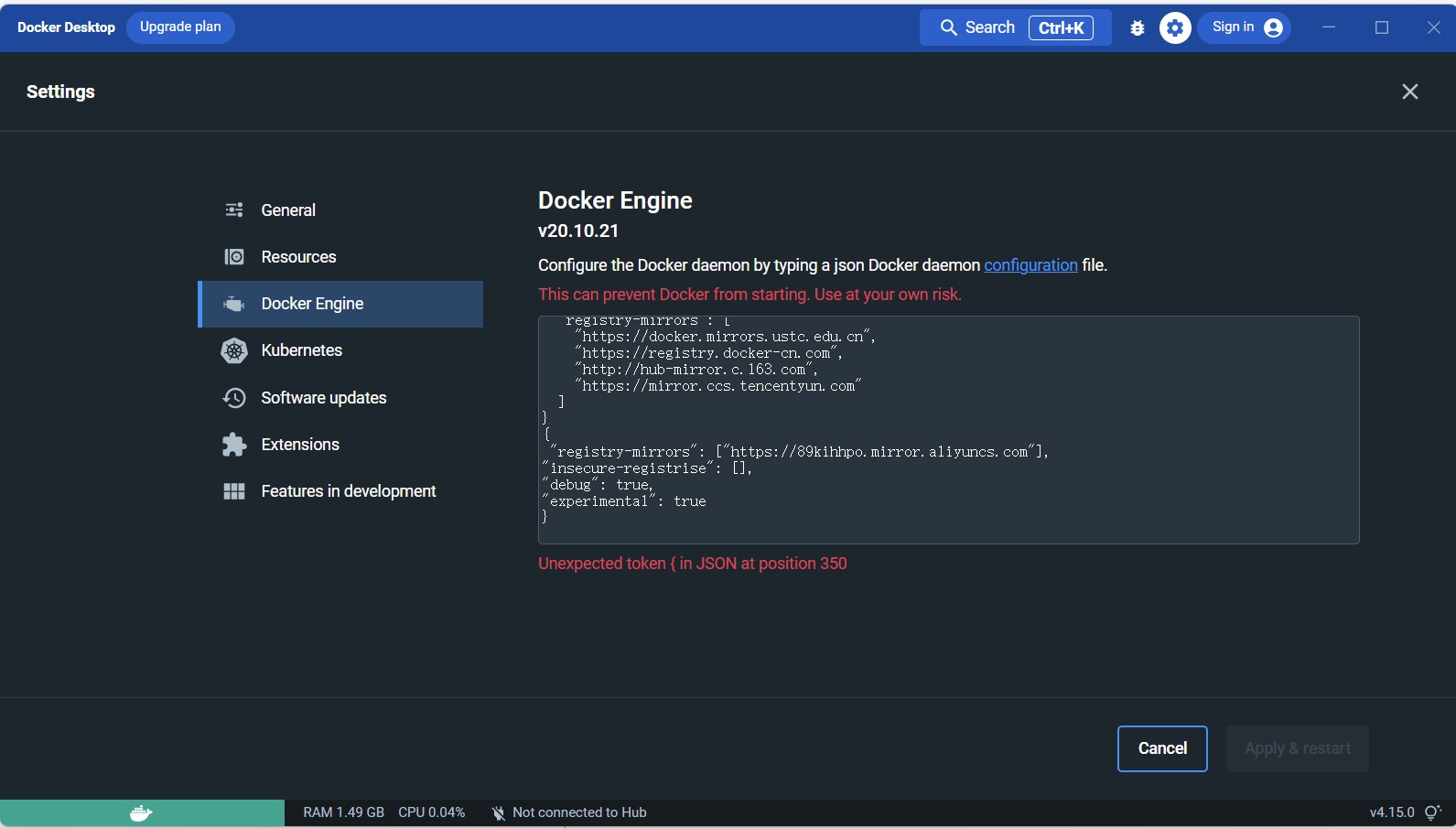Image resolution: width=1456 pixels, height=828 pixels.
Task: Click the Software updates clock icon
Action: coord(234,398)
